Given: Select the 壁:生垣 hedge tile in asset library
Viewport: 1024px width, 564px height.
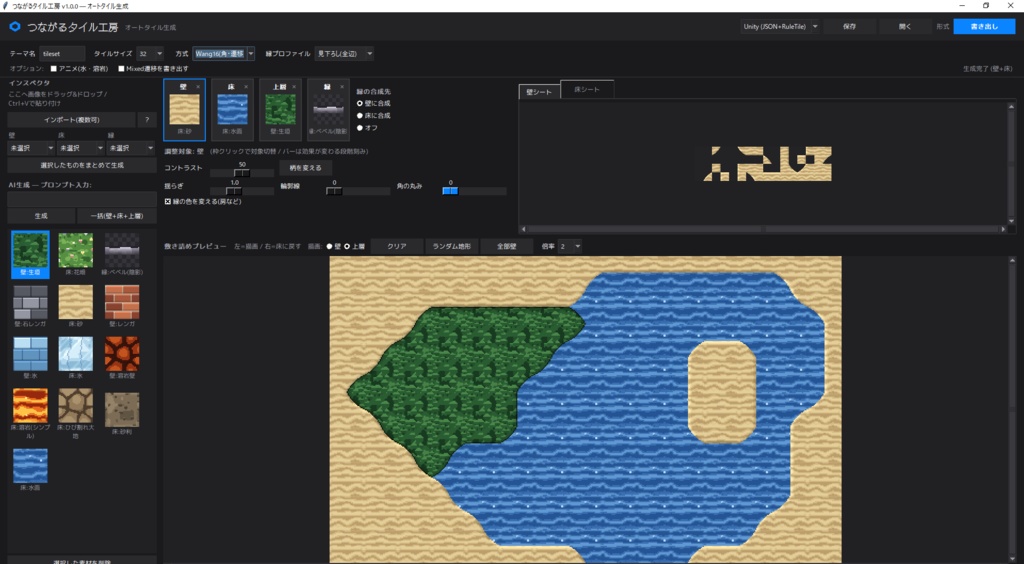Looking at the screenshot, I should pyautogui.click(x=30, y=255).
